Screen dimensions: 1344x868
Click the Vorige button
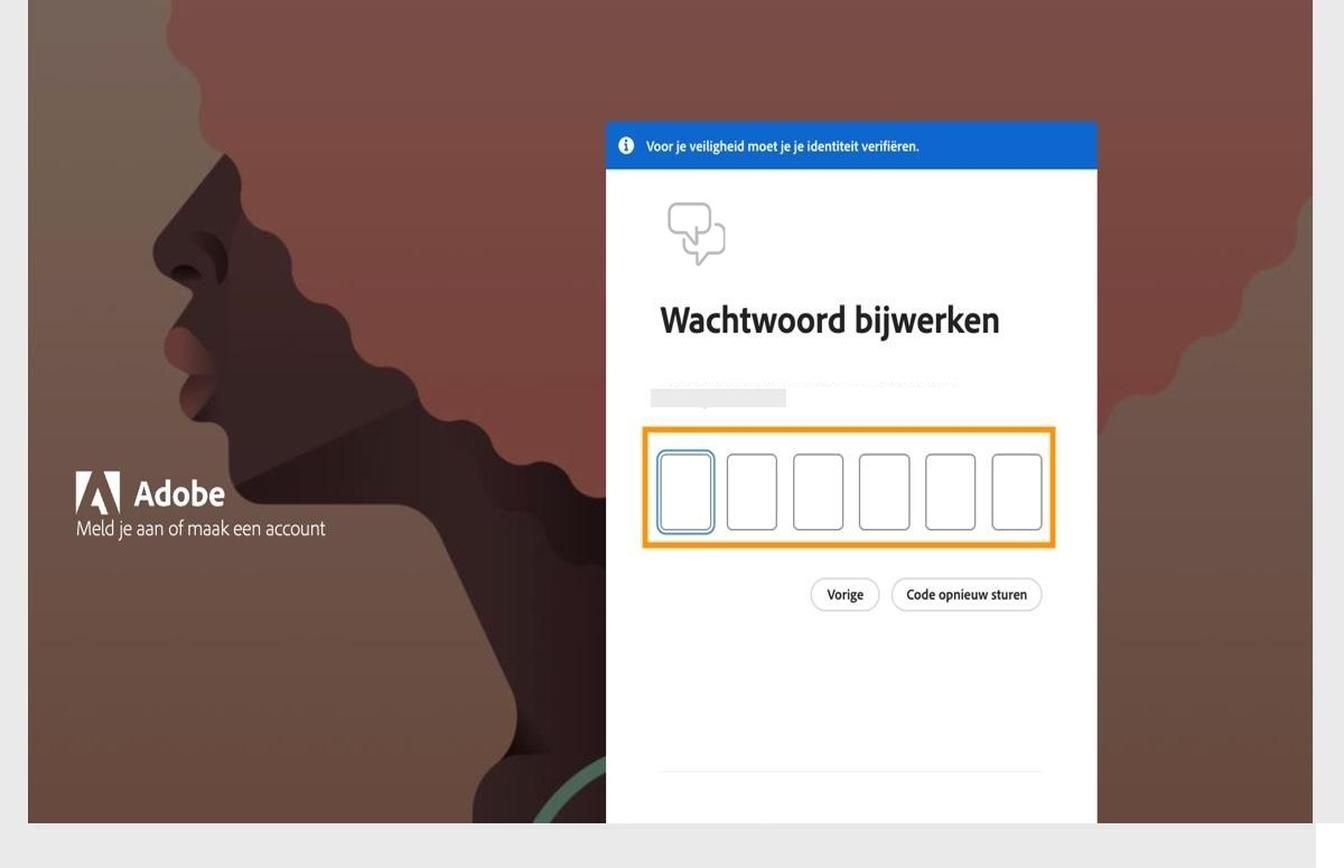pos(844,594)
